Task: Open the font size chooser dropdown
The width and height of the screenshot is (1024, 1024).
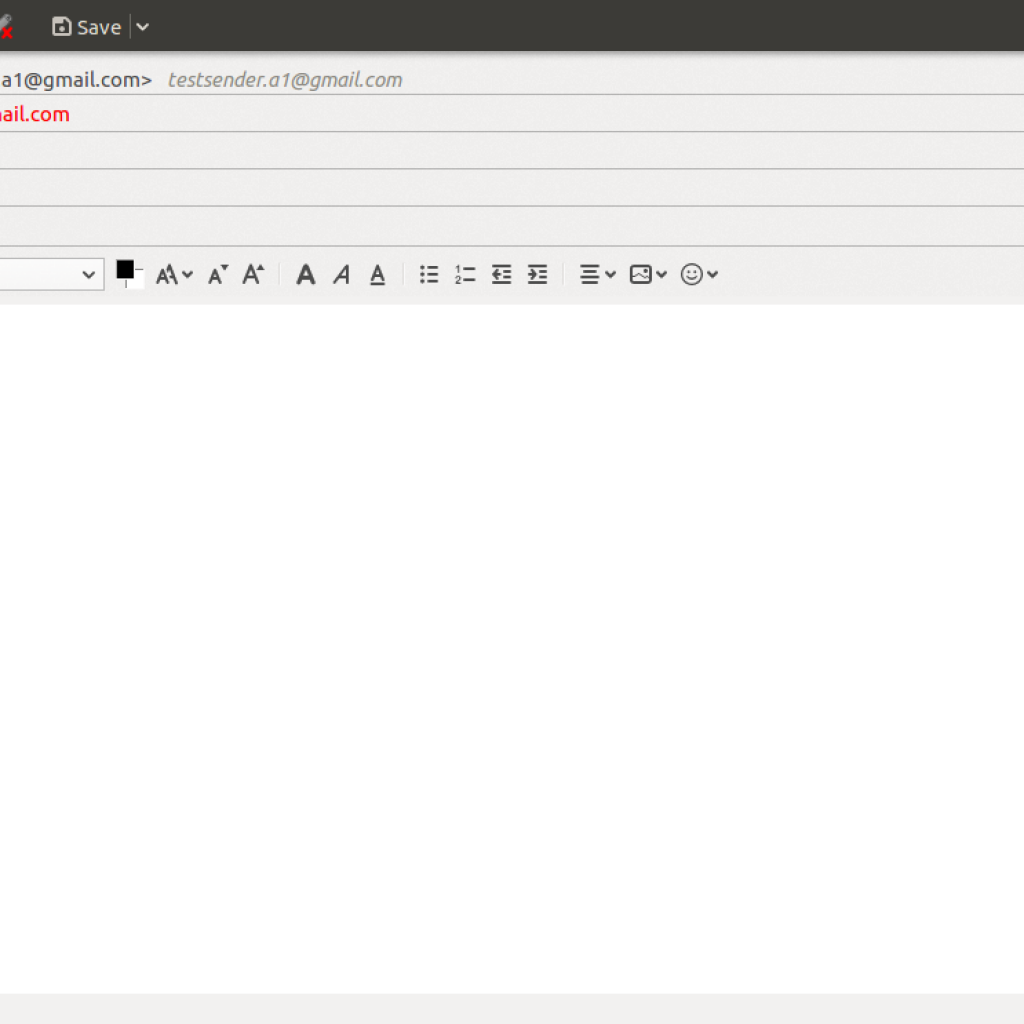Action: (x=174, y=274)
